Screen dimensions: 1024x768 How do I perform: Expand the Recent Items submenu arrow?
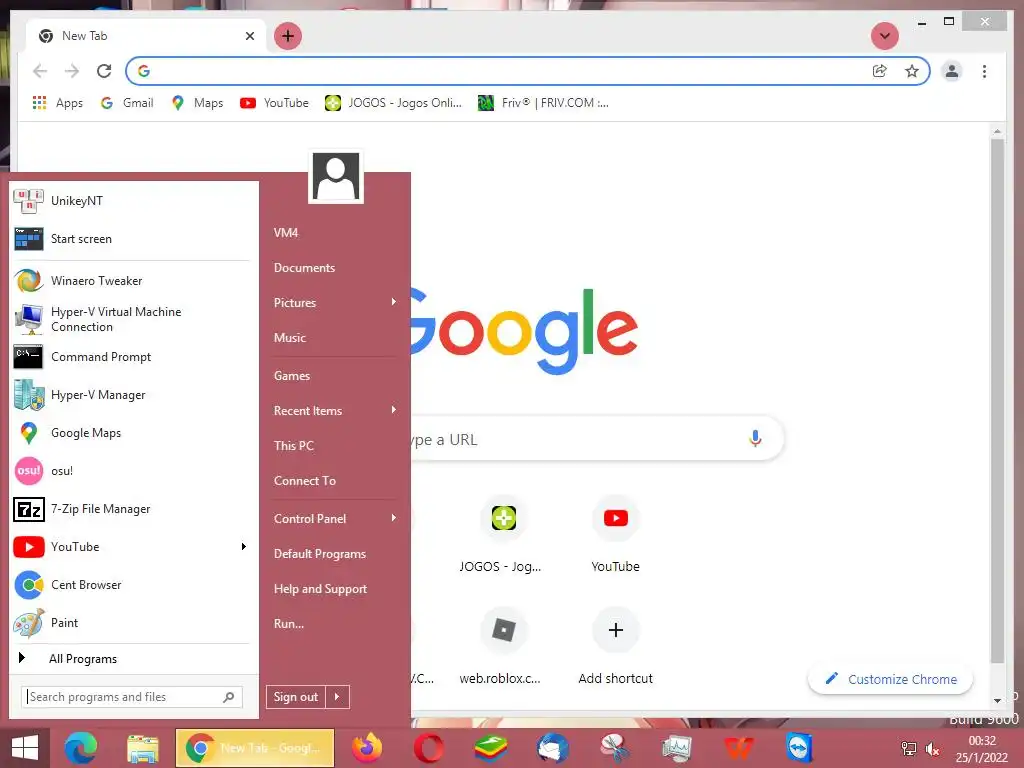393,409
